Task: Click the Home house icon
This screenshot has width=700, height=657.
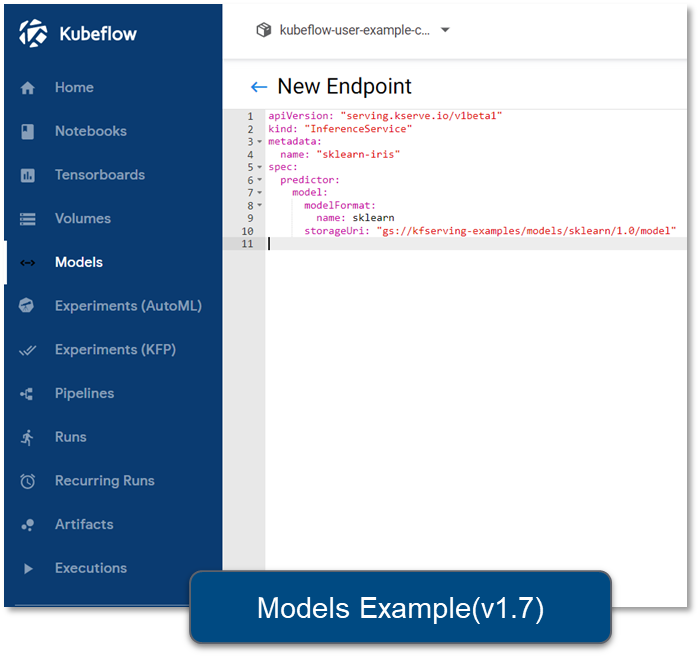Action: [x=28, y=87]
